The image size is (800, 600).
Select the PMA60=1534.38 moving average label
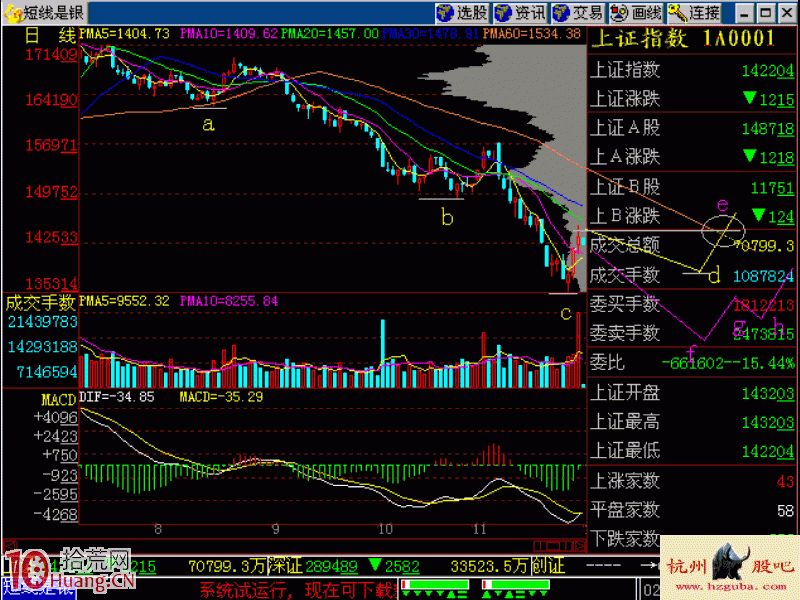[x=532, y=34]
